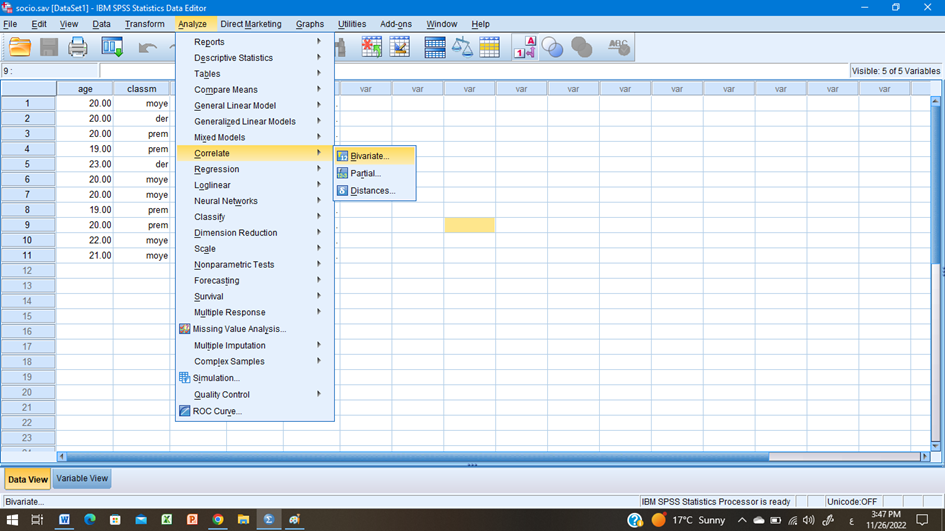Choose Partial correlation menu entry
Screen dimensions: 945x531
(366, 173)
